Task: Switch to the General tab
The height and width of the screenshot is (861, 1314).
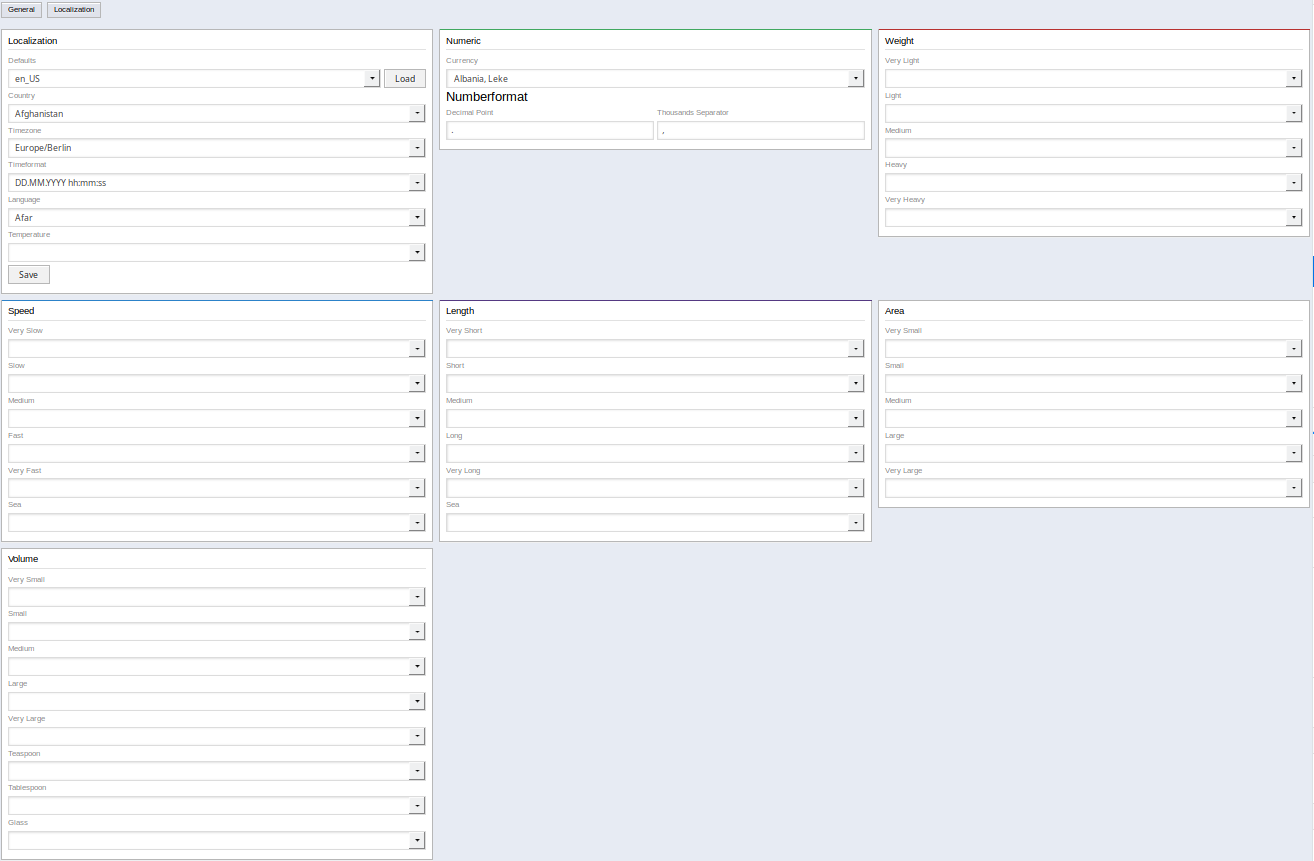Action: (x=21, y=10)
